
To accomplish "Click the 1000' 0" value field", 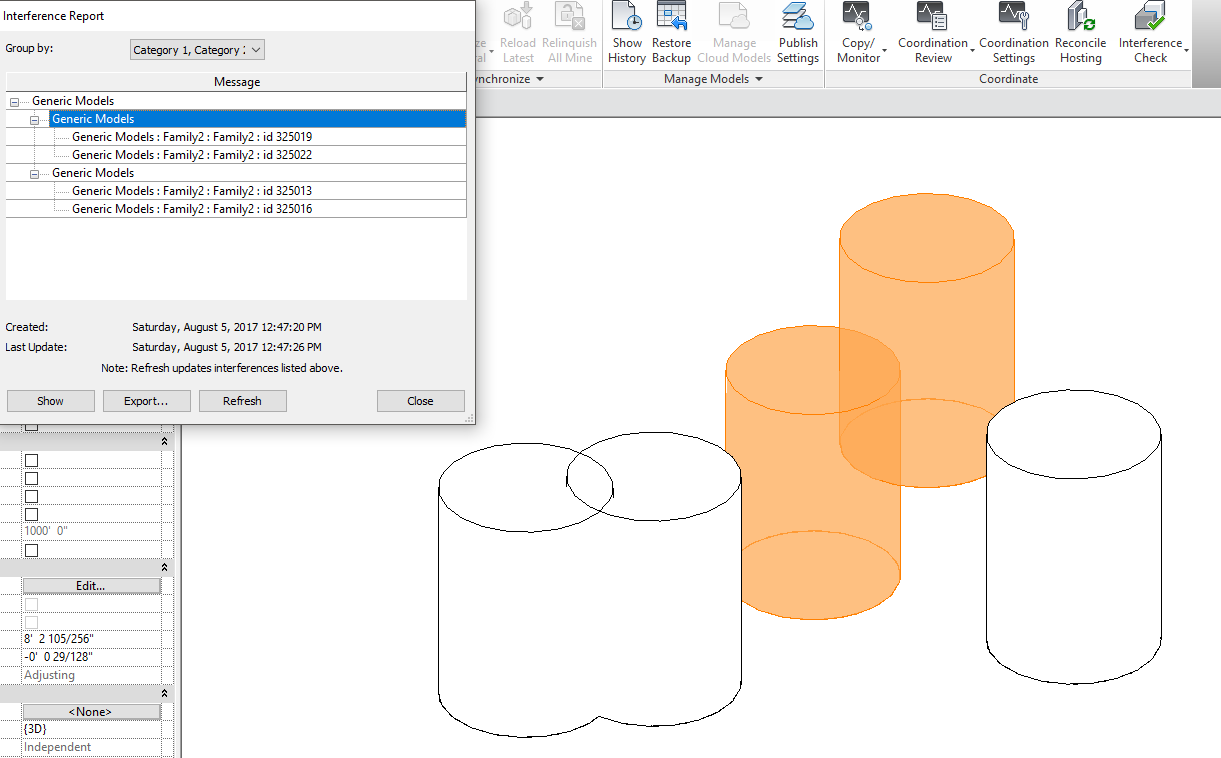I will [x=91, y=532].
